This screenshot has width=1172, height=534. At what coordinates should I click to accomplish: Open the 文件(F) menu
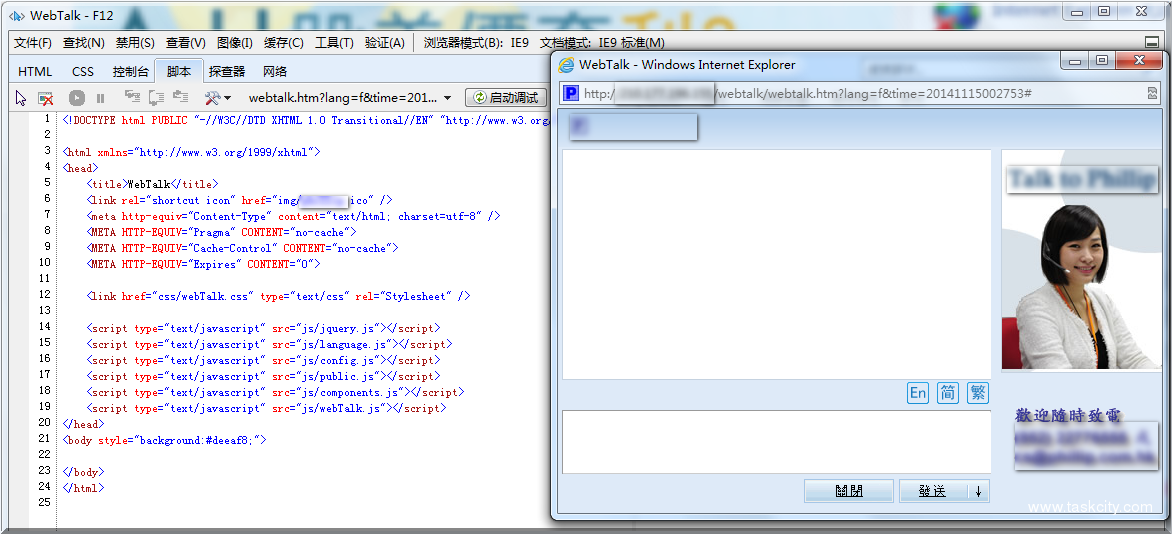tap(32, 43)
